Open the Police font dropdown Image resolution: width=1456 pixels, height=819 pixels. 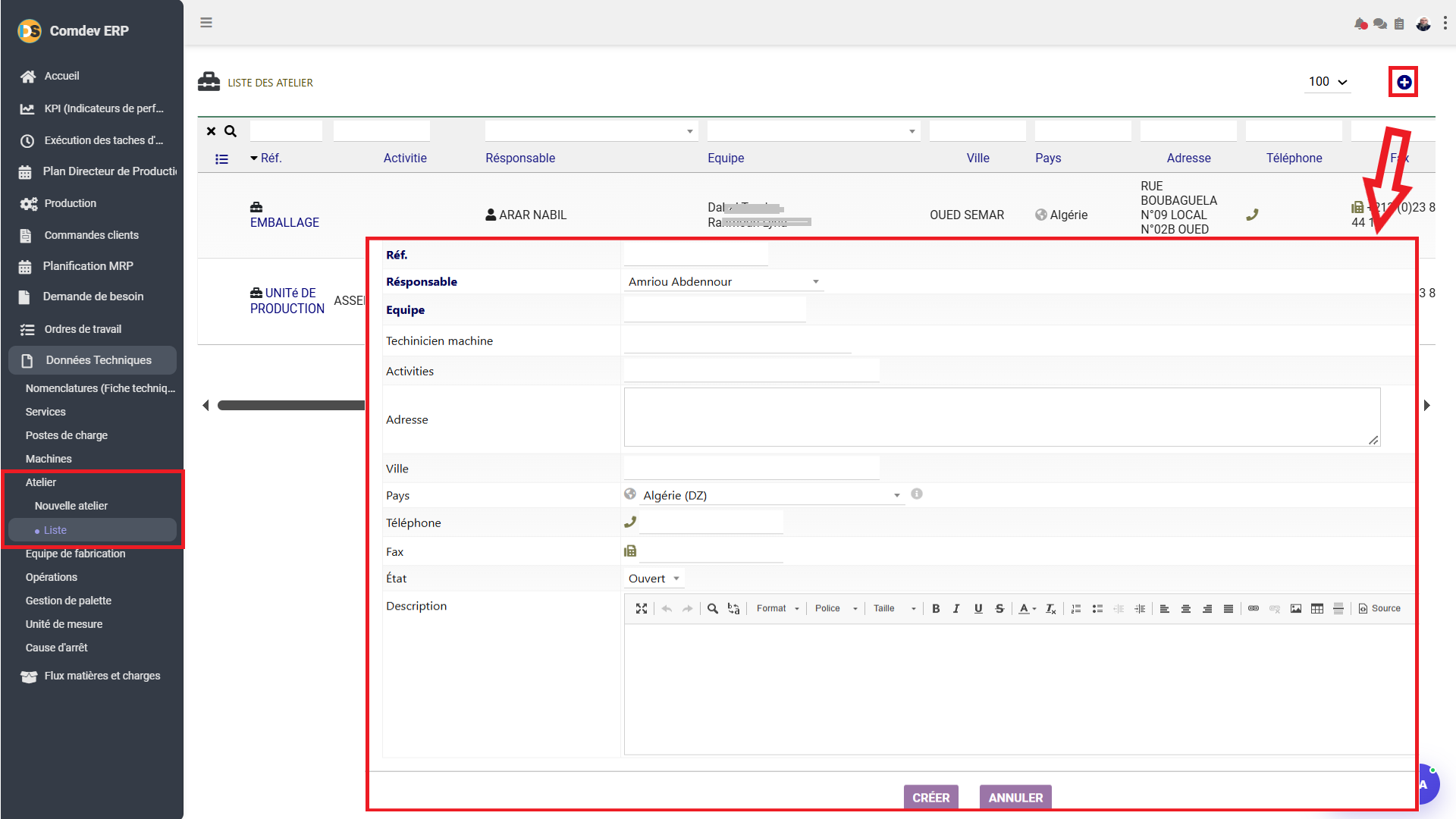(x=836, y=608)
